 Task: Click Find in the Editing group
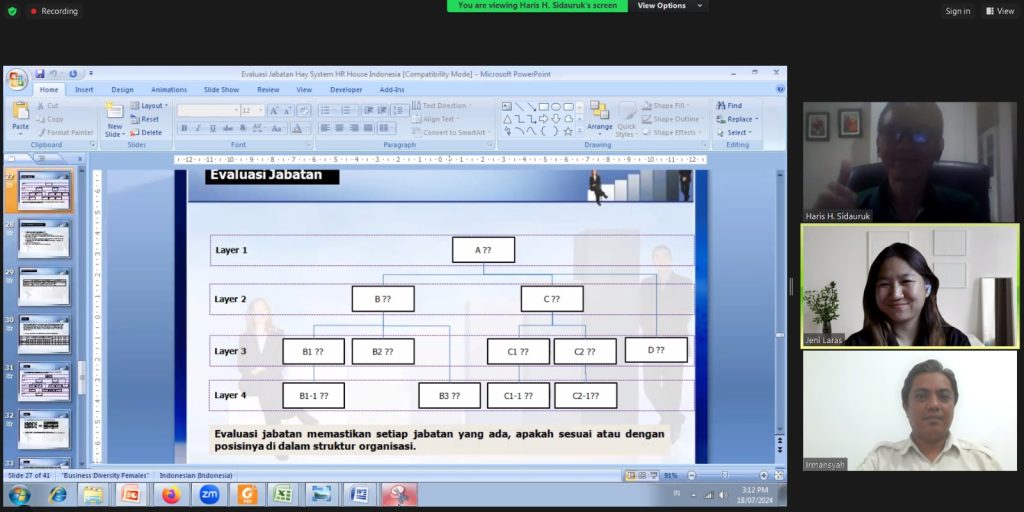(729, 105)
